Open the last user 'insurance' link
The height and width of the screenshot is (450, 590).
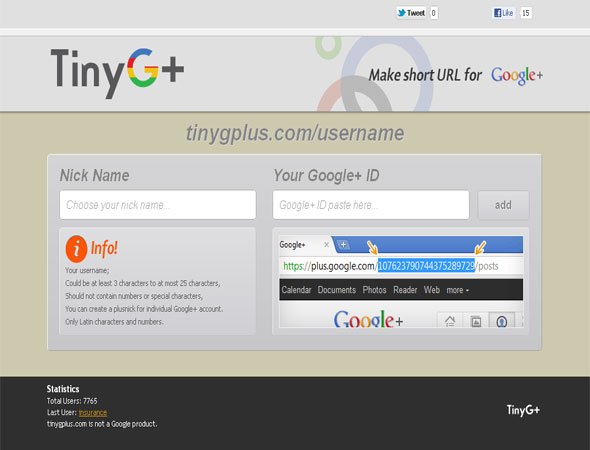[x=93, y=413]
